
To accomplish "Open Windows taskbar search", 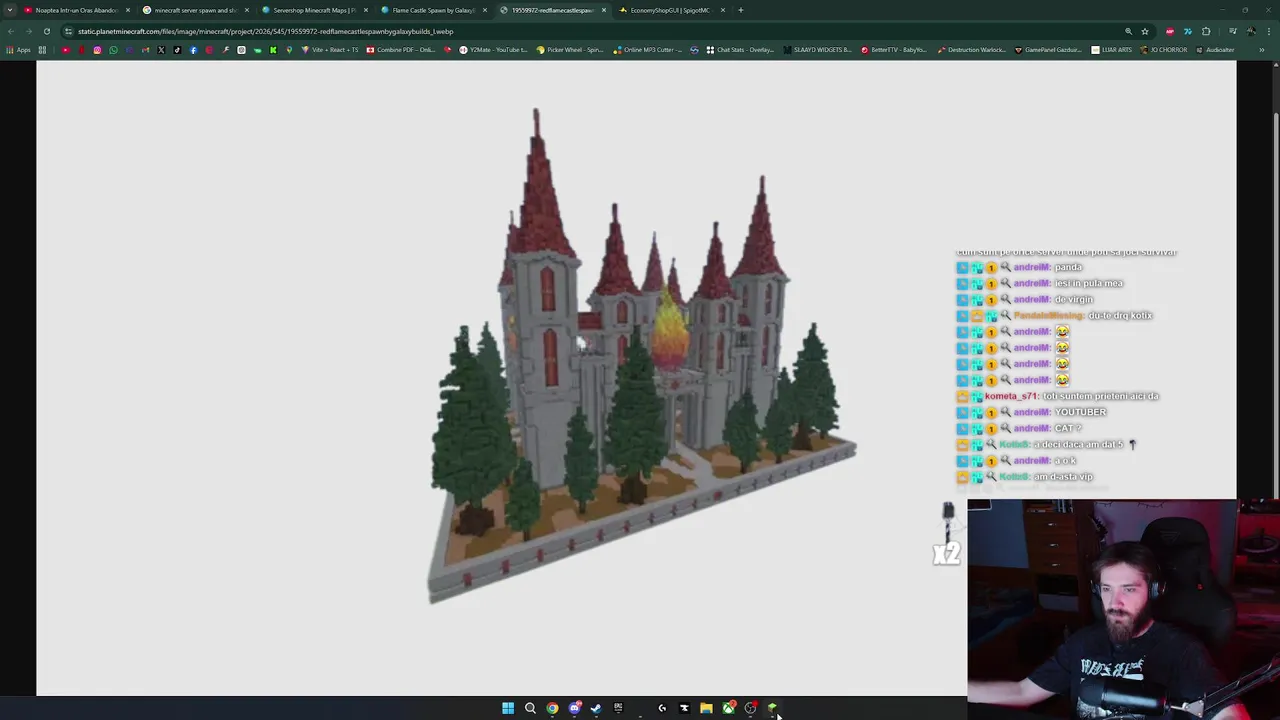I will point(530,708).
